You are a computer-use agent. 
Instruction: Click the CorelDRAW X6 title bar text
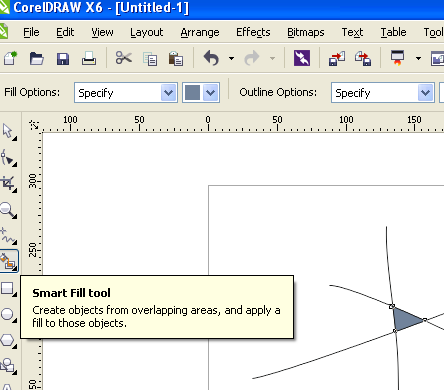[101, 8]
